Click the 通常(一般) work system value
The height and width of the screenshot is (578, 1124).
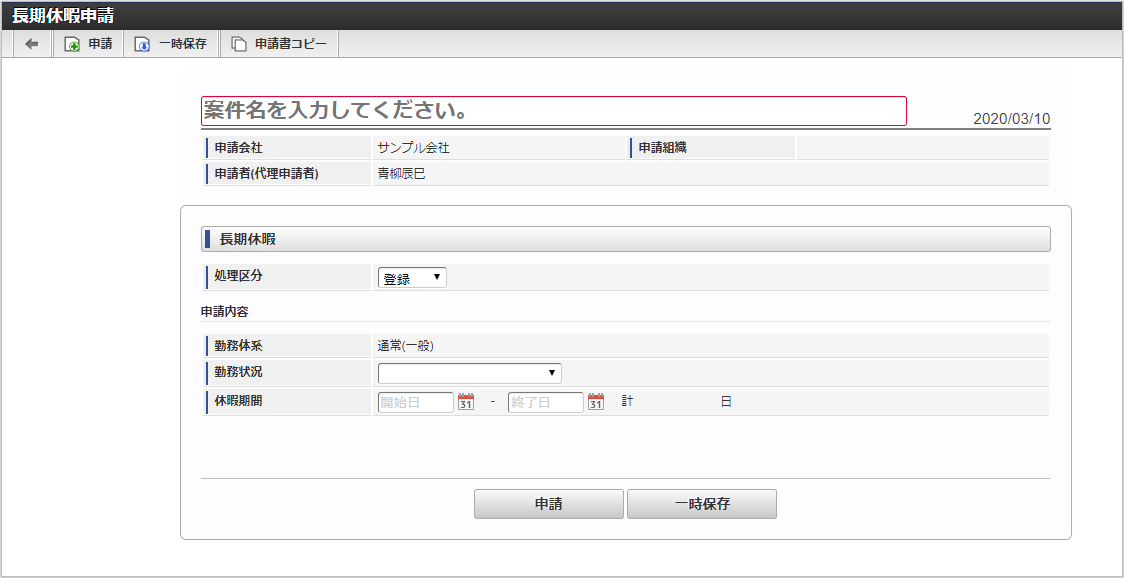[x=405, y=346]
